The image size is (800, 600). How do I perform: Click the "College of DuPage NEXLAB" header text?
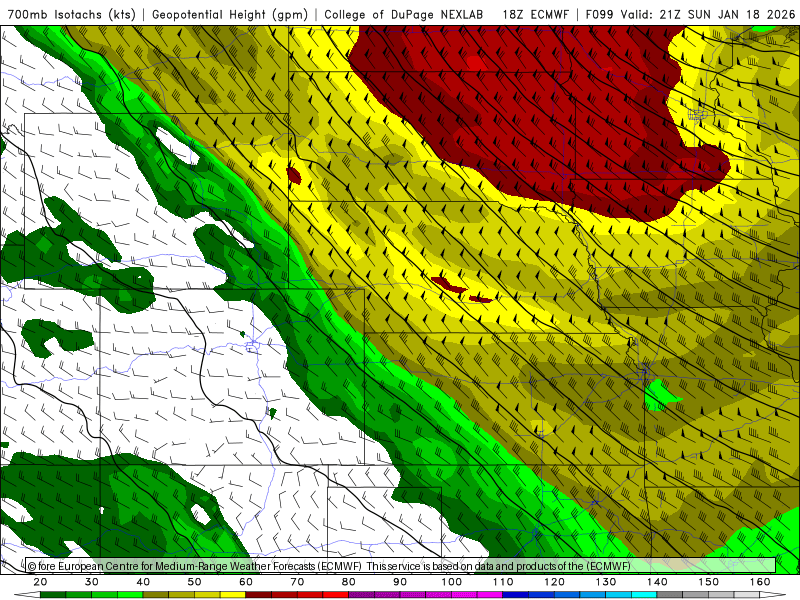pos(404,14)
